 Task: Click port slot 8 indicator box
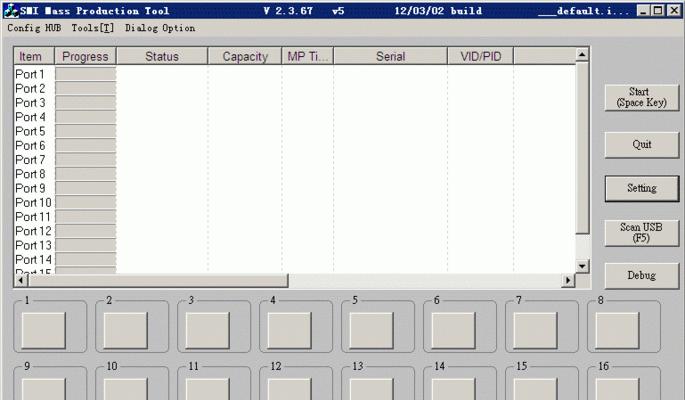(x=617, y=331)
